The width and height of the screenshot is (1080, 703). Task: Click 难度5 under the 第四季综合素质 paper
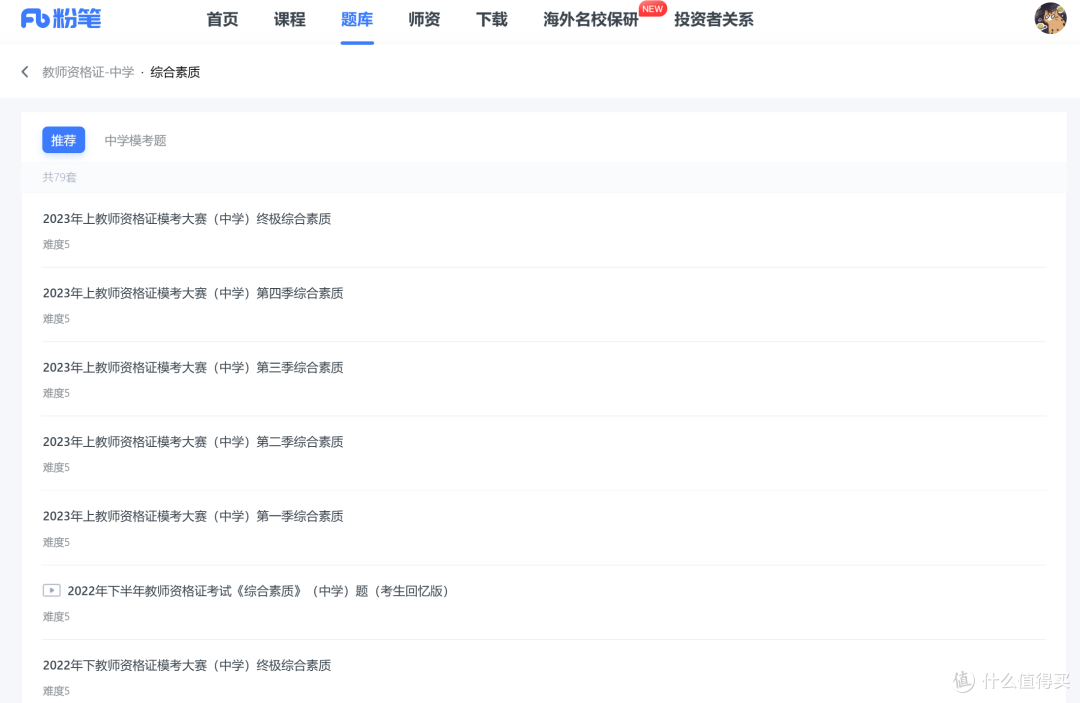tap(56, 319)
